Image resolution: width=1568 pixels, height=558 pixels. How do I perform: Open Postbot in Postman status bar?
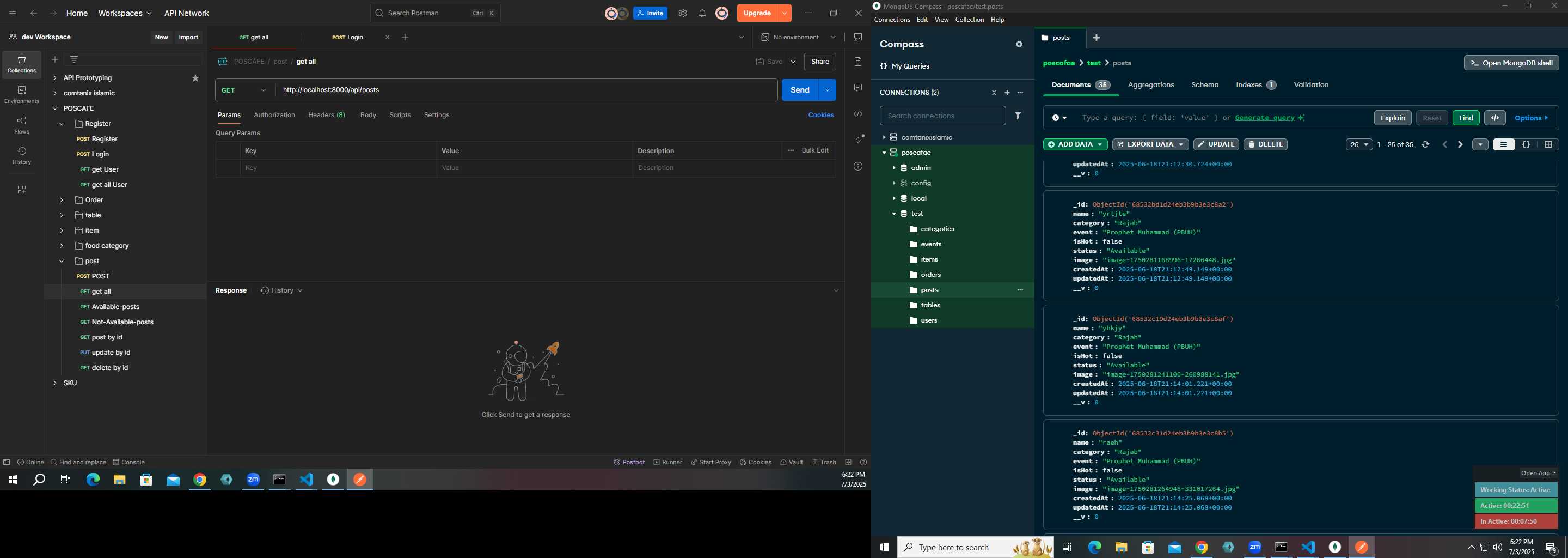(x=629, y=462)
